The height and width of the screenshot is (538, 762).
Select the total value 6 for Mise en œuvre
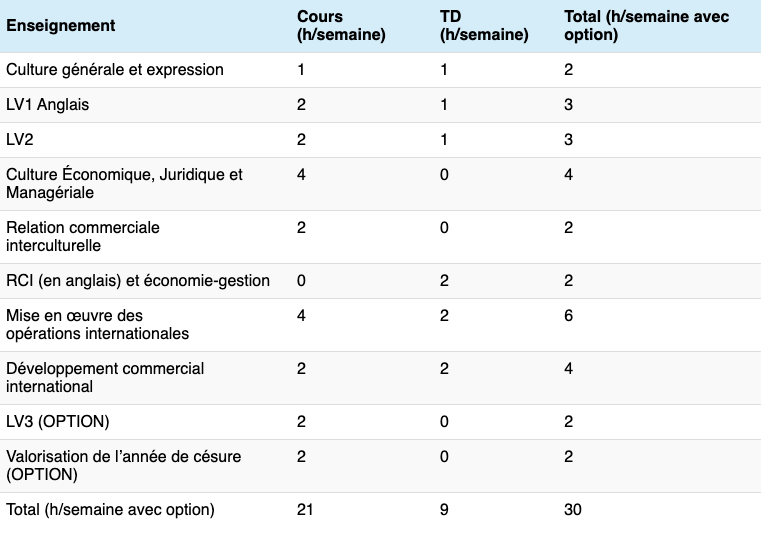(569, 316)
